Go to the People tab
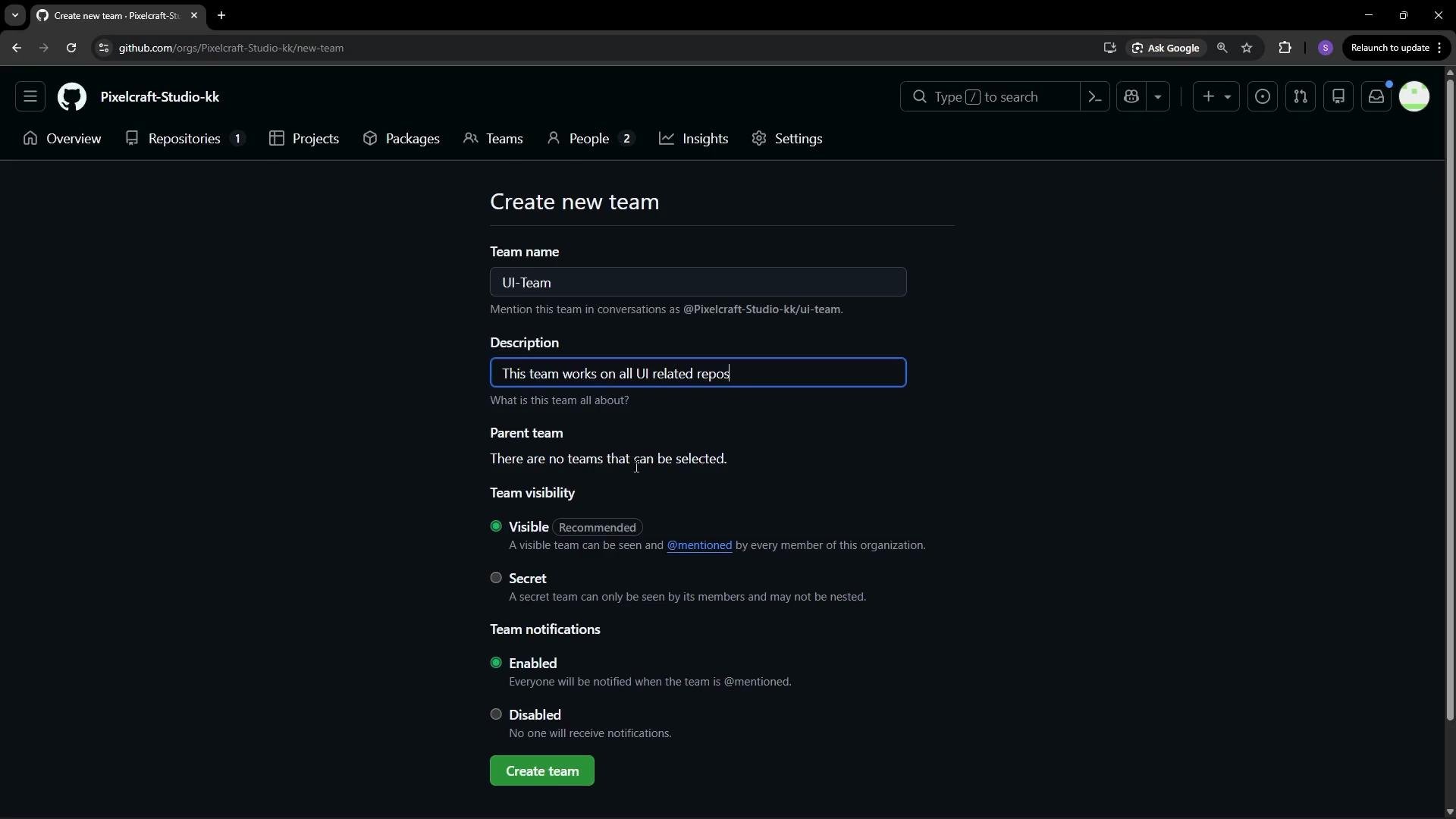Screen dimensions: 1456x819 (x=590, y=139)
